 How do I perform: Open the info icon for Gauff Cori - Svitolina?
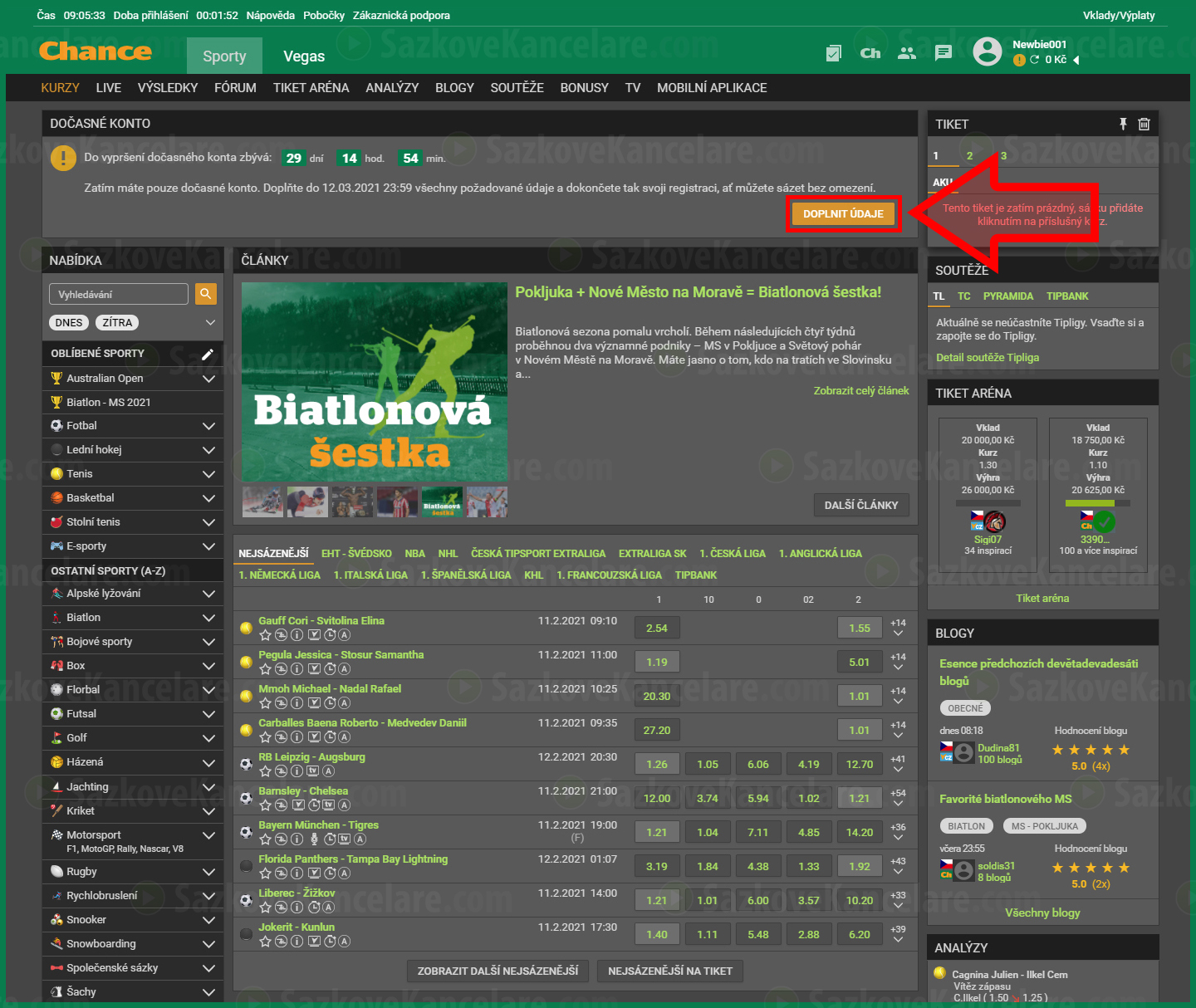(x=297, y=635)
